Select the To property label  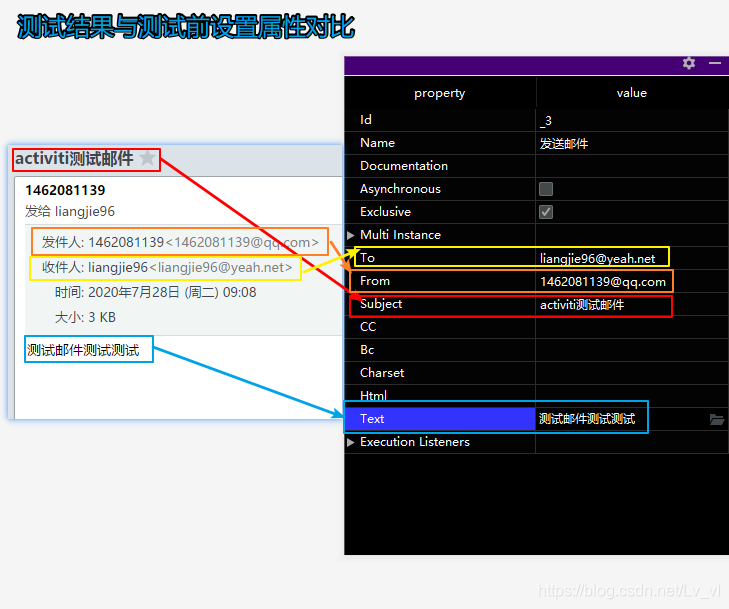(x=367, y=258)
